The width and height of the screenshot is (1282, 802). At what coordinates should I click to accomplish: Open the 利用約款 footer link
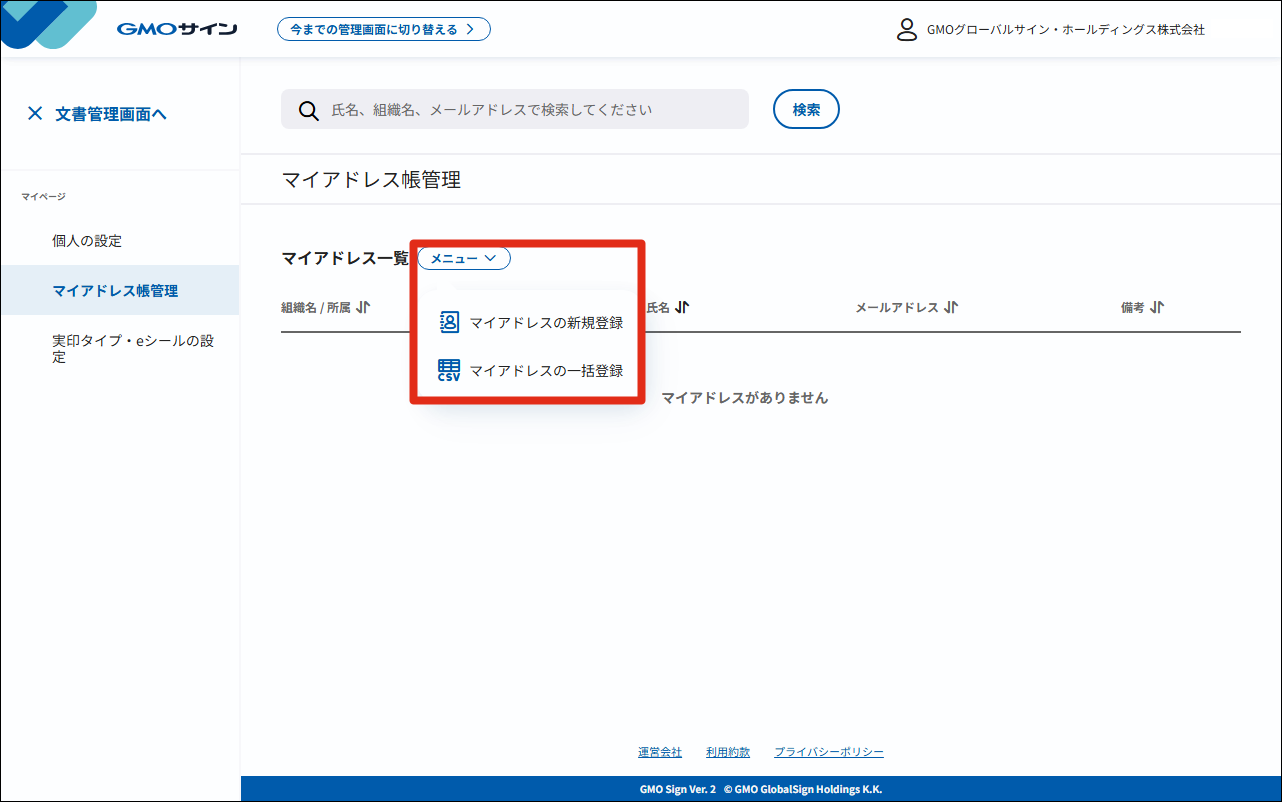(728, 752)
